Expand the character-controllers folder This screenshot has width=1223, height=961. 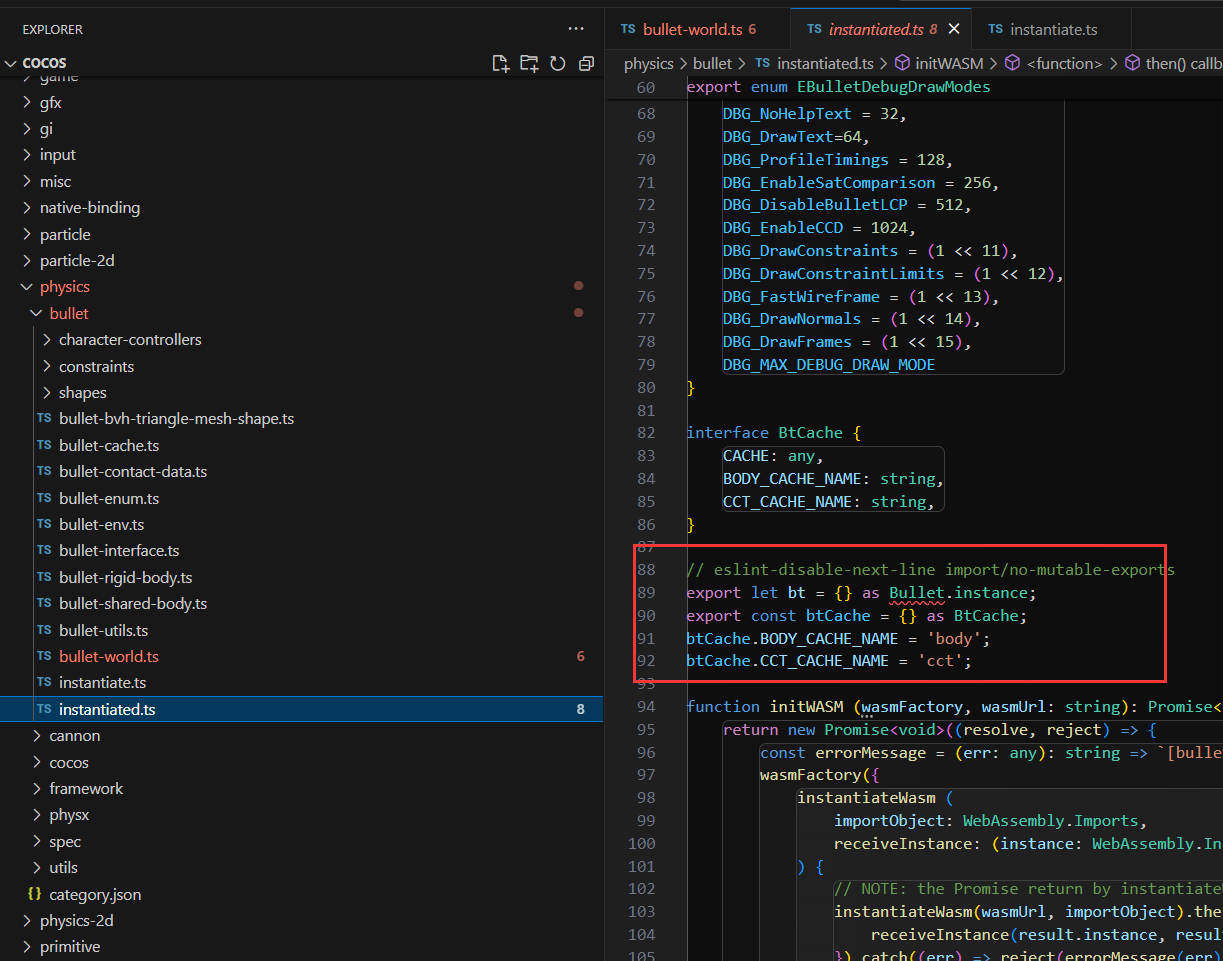pyautogui.click(x=130, y=340)
